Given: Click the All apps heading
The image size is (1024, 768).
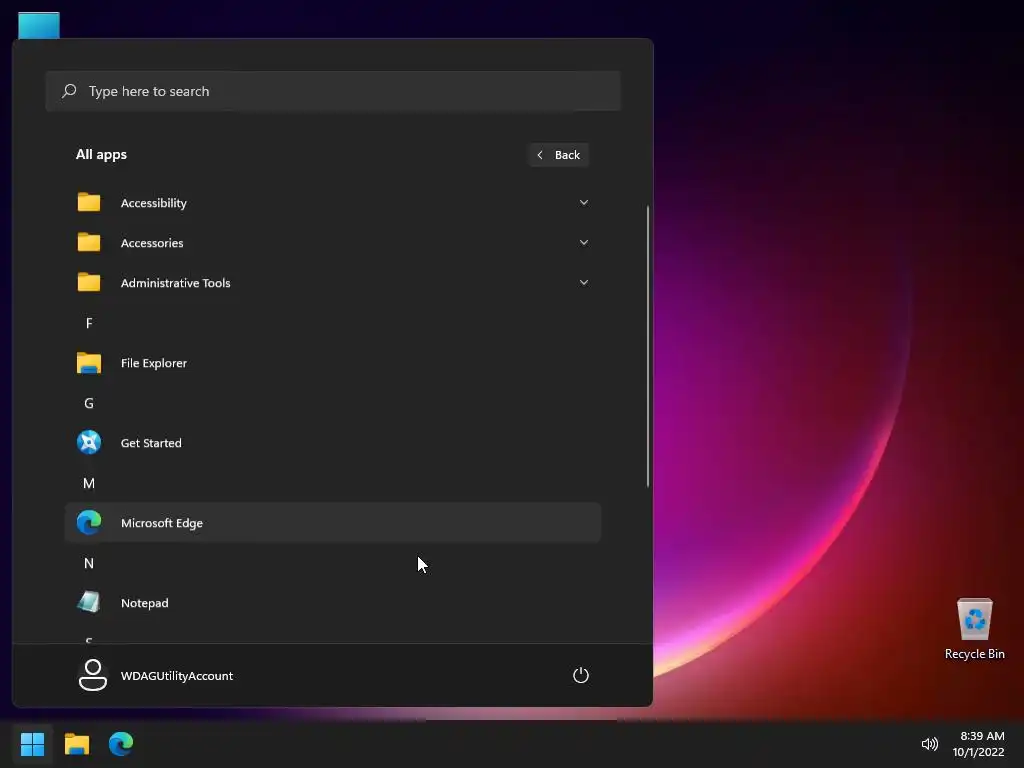Looking at the screenshot, I should coord(101,155).
